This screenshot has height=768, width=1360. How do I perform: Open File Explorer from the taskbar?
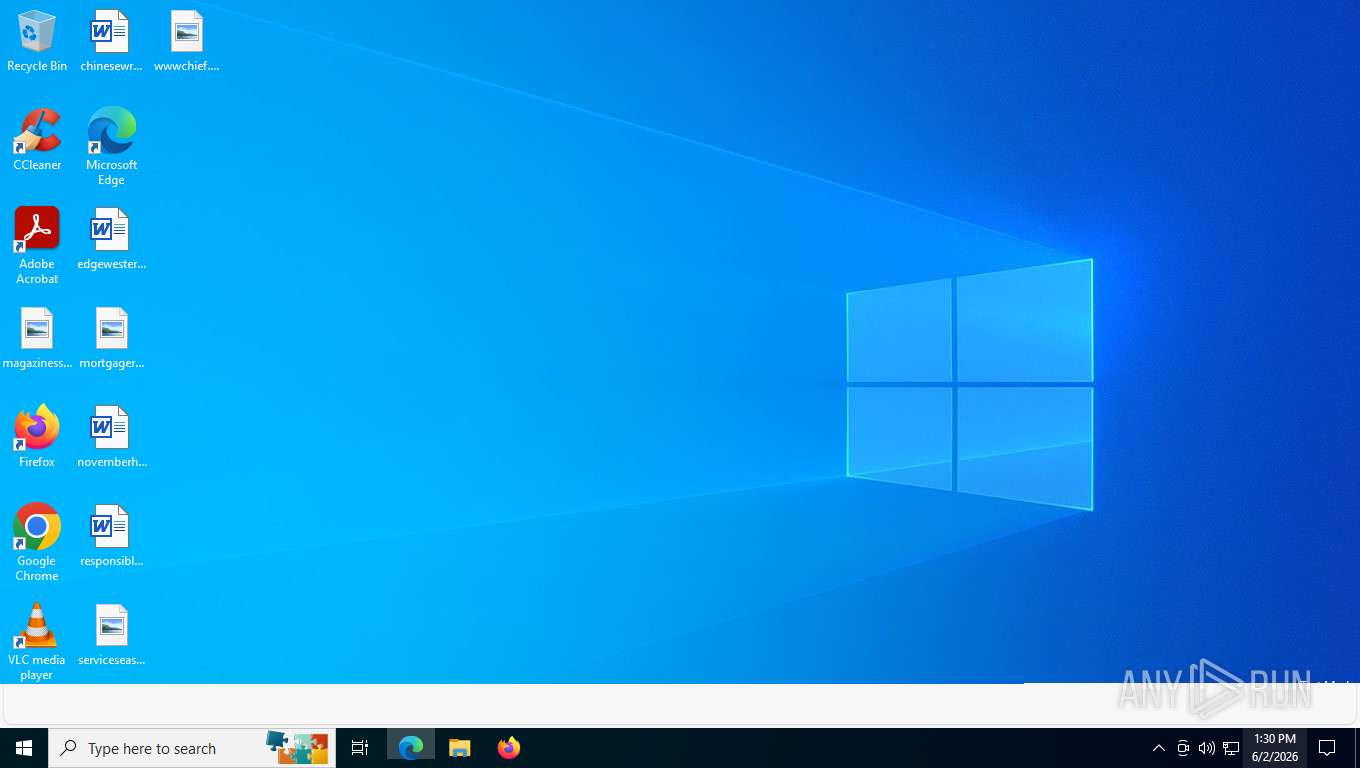(459, 748)
